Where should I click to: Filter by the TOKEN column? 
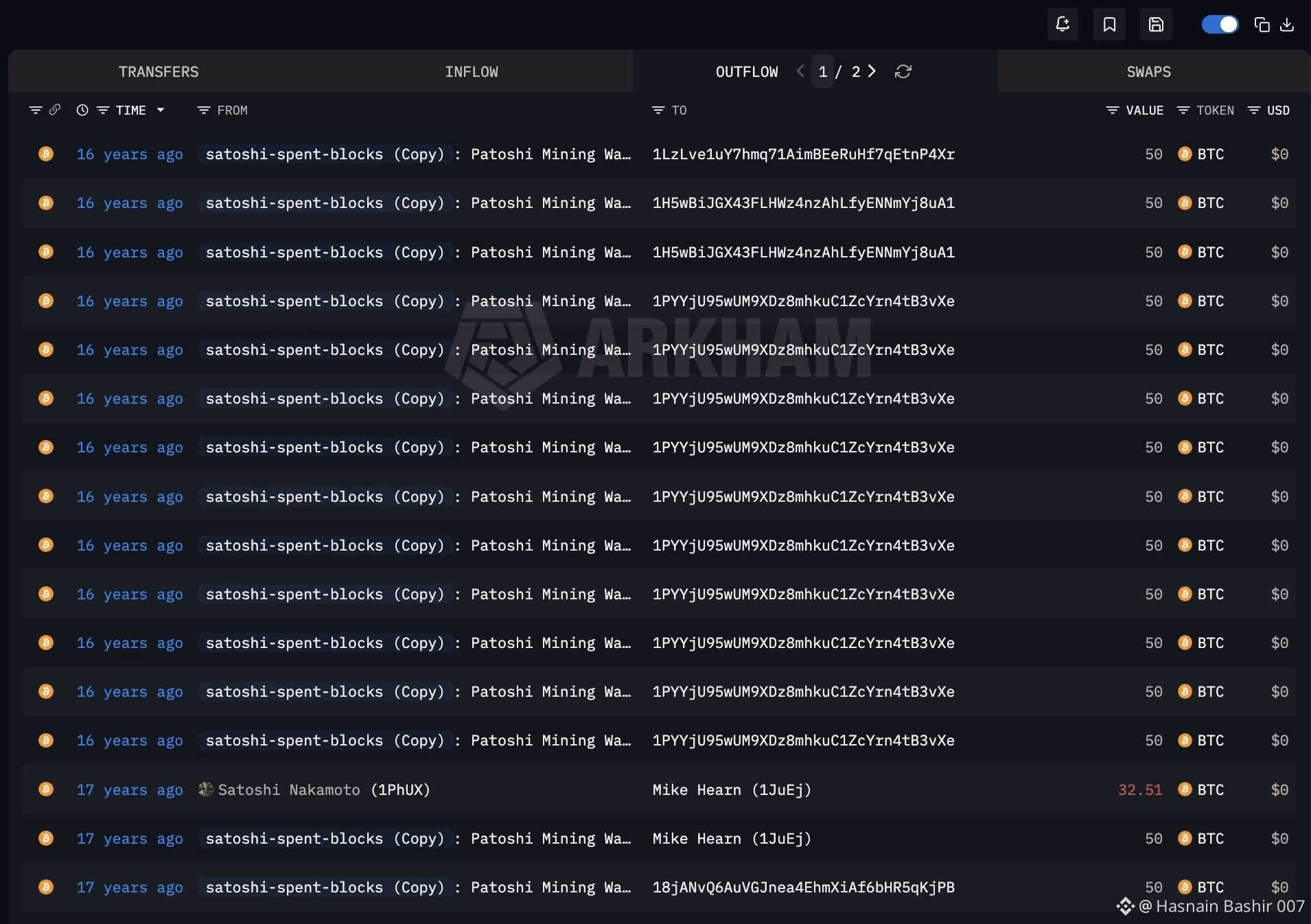coord(1183,110)
